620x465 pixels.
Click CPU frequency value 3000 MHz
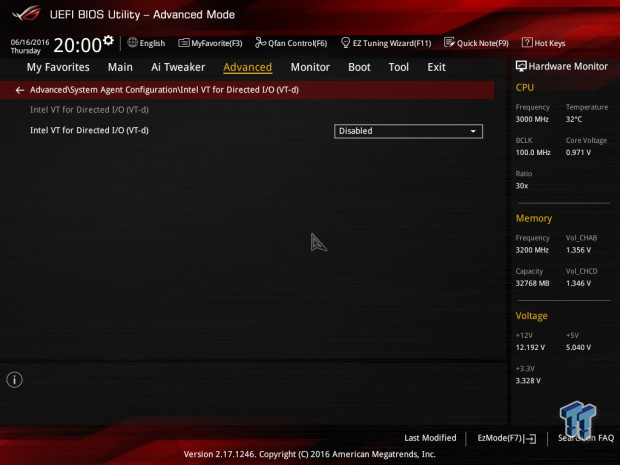tap(532, 119)
